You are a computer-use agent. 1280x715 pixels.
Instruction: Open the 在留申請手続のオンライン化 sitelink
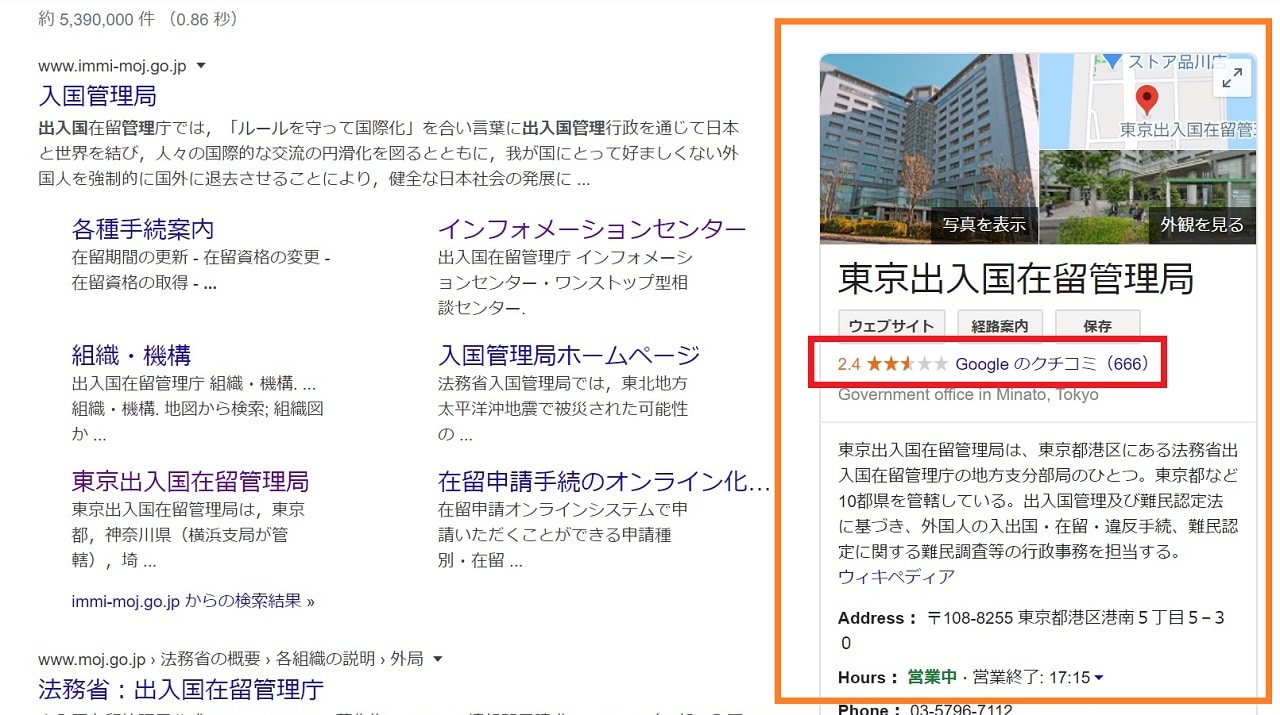pos(603,481)
